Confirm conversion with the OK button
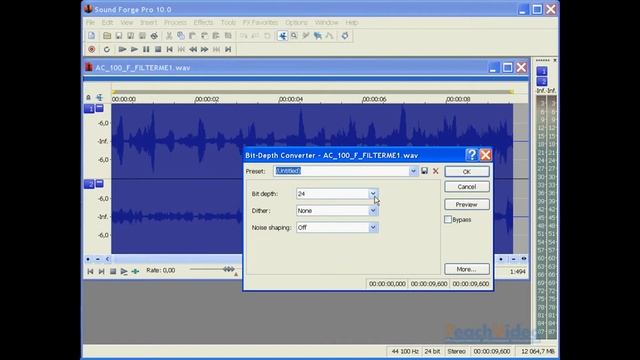 (x=467, y=171)
